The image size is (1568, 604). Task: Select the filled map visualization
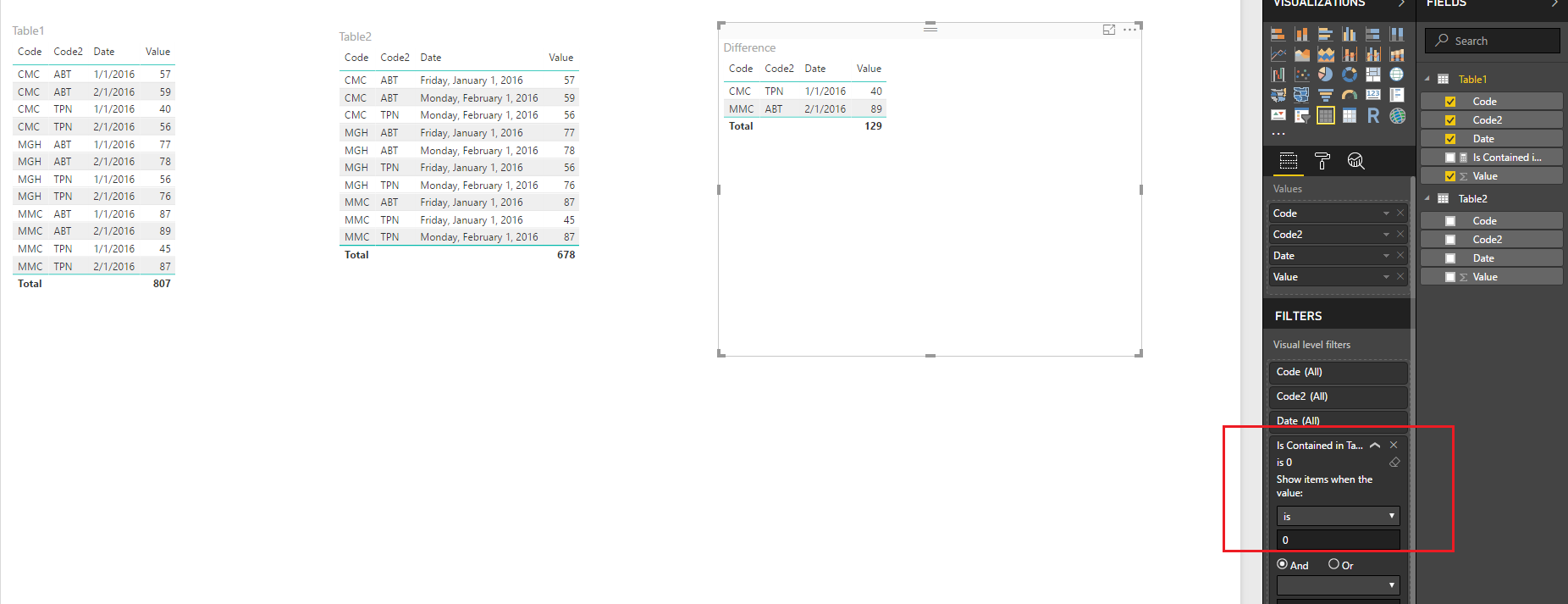point(1278,95)
